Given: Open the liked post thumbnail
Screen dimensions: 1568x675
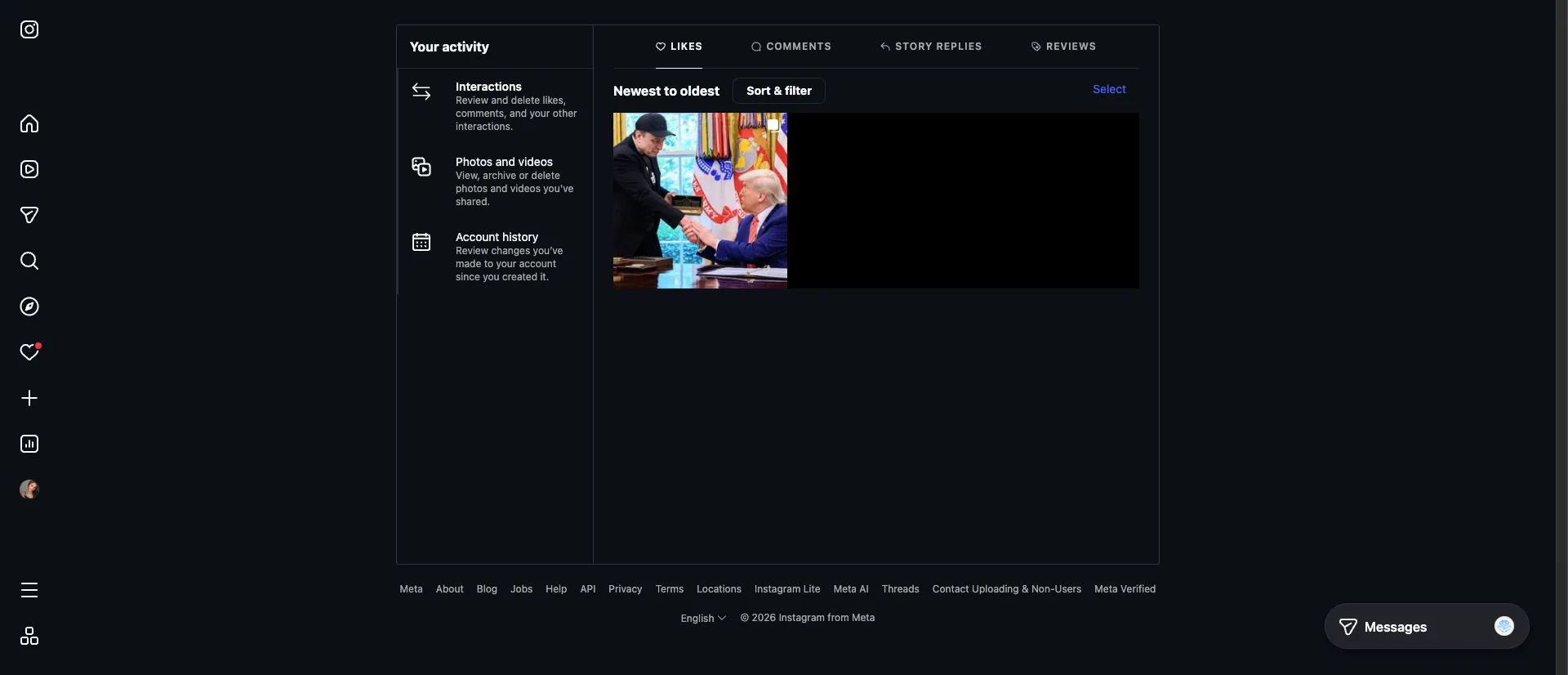Looking at the screenshot, I should tap(700, 201).
